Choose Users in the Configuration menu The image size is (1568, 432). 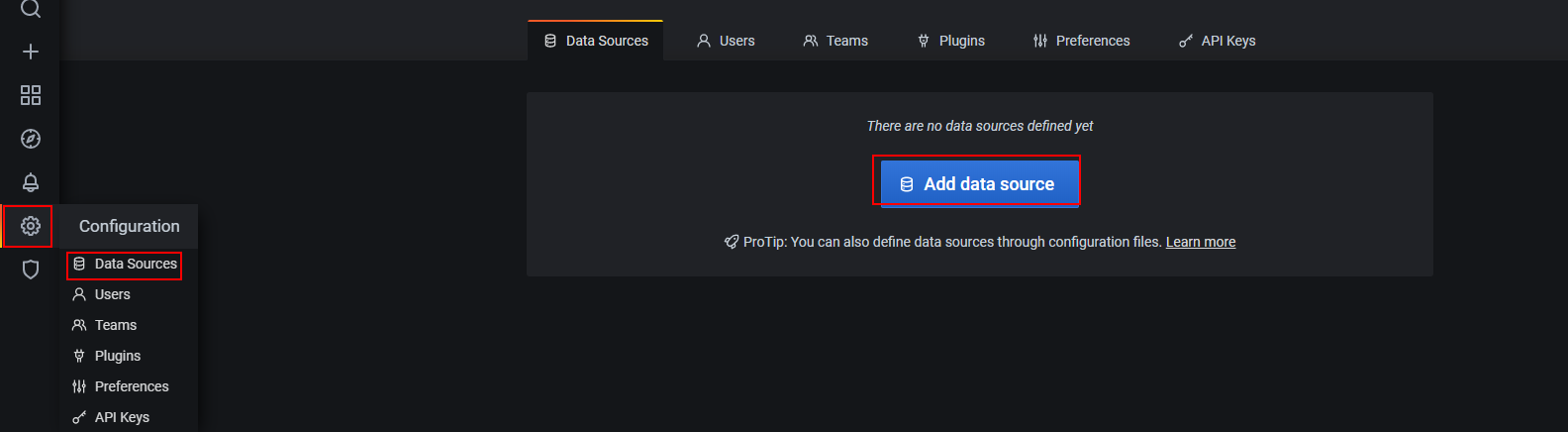(x=112, y=294)
